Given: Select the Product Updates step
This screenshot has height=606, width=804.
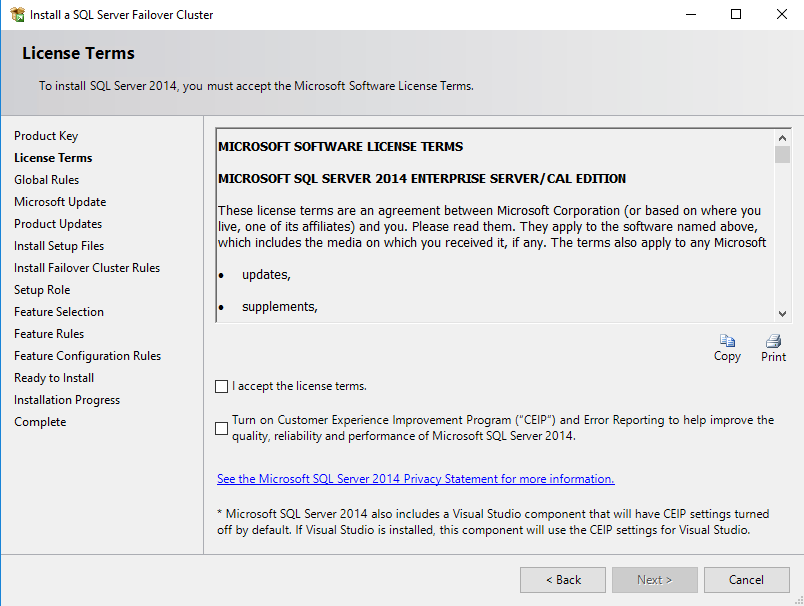Looking at the screenshot, I should (x=58, y=224).
